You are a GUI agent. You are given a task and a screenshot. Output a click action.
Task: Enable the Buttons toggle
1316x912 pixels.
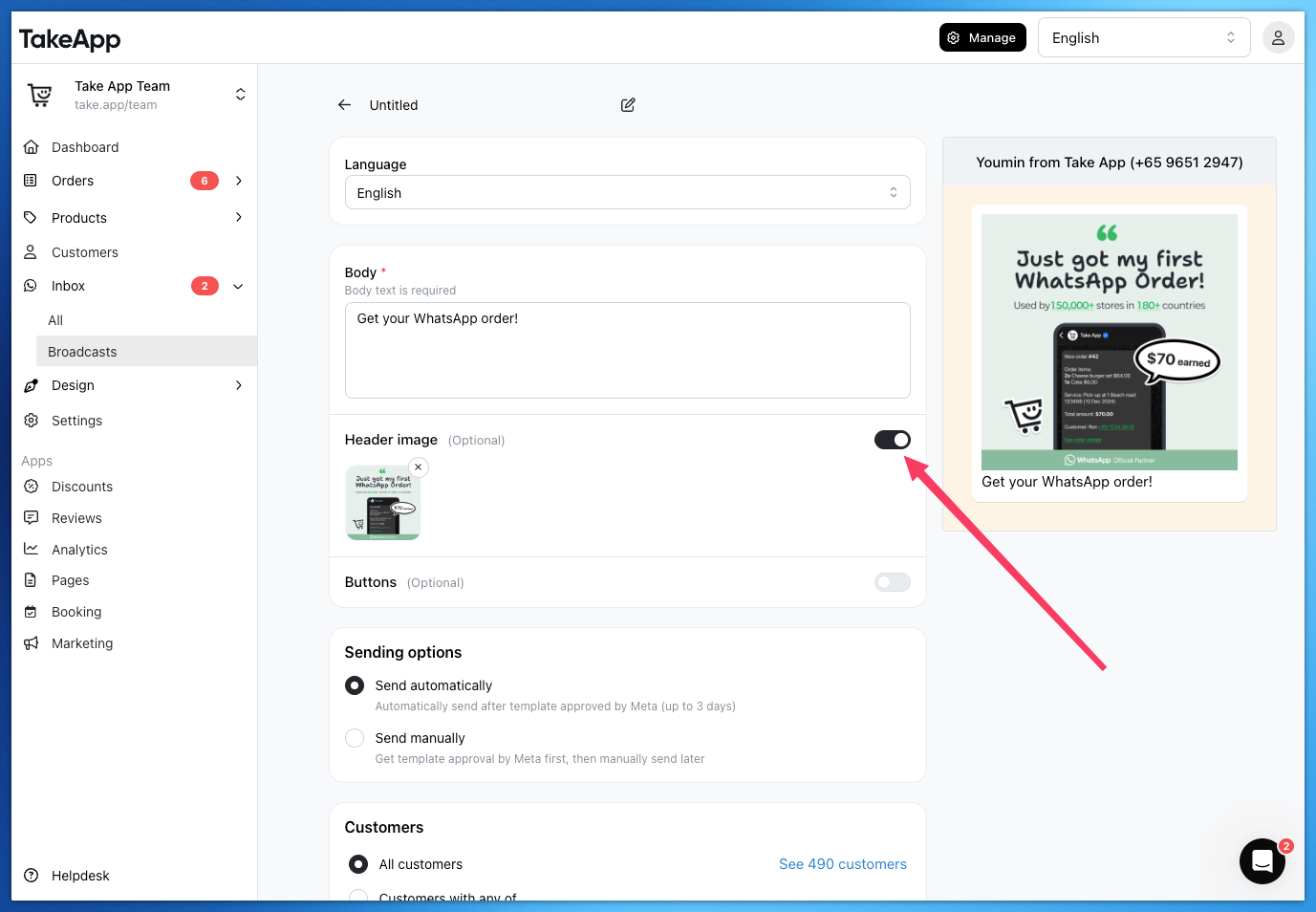click(893, 582)
